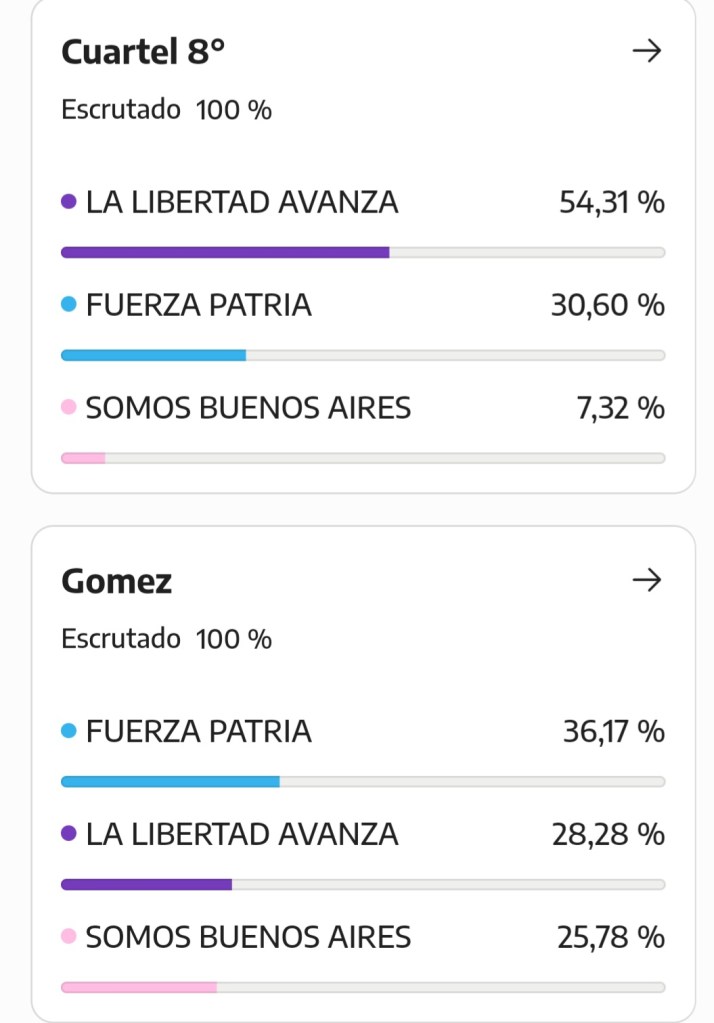
Task: Click pink dot beside Cuartel 8° Somos Buenos Aires
Action: point(69,407)
